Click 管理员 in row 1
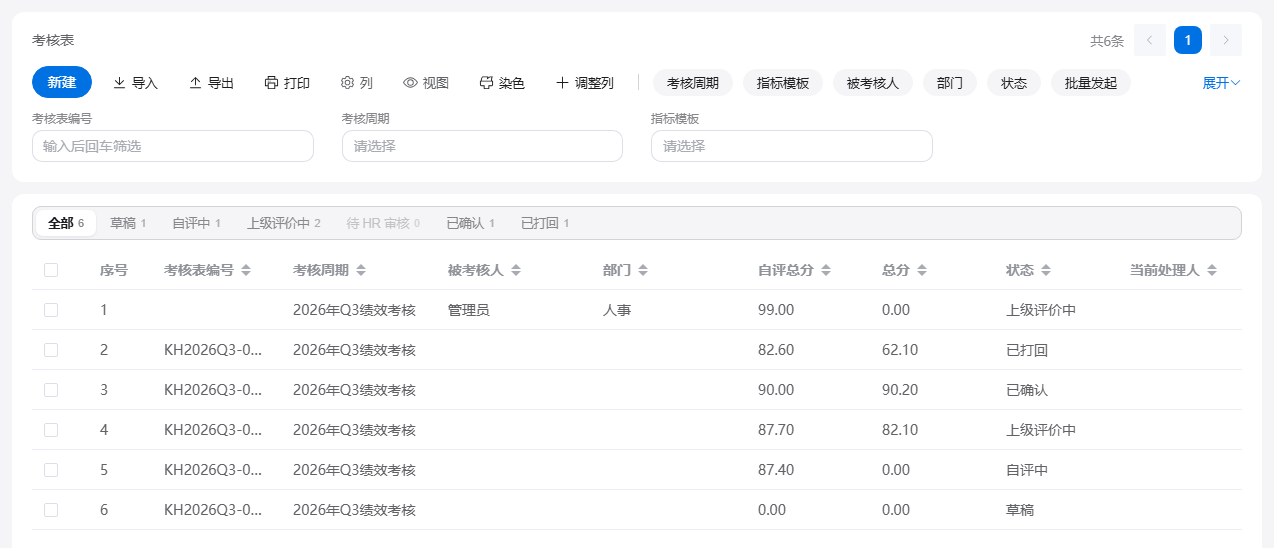Screen dimensions: 1274x548 coord(469,310)
